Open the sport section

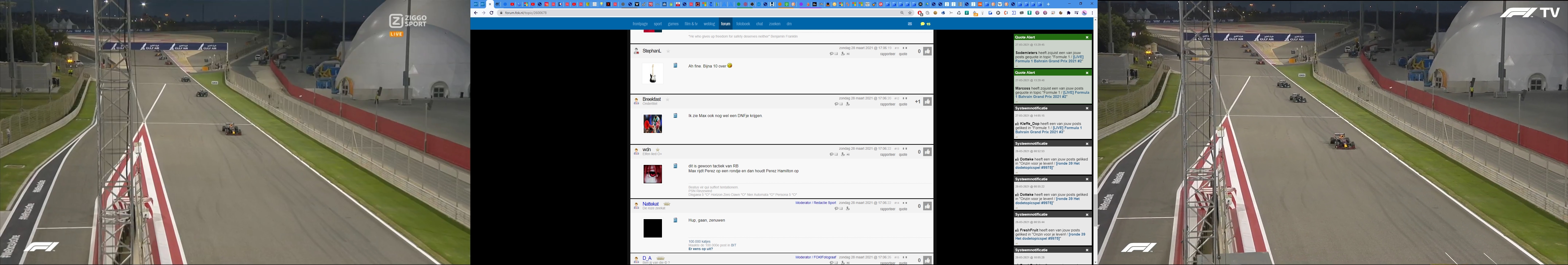coord(658,24)
